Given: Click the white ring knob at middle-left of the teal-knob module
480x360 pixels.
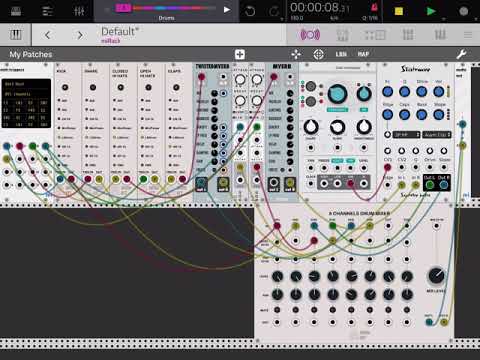Looking at the screenshot, I should point(311,127).
